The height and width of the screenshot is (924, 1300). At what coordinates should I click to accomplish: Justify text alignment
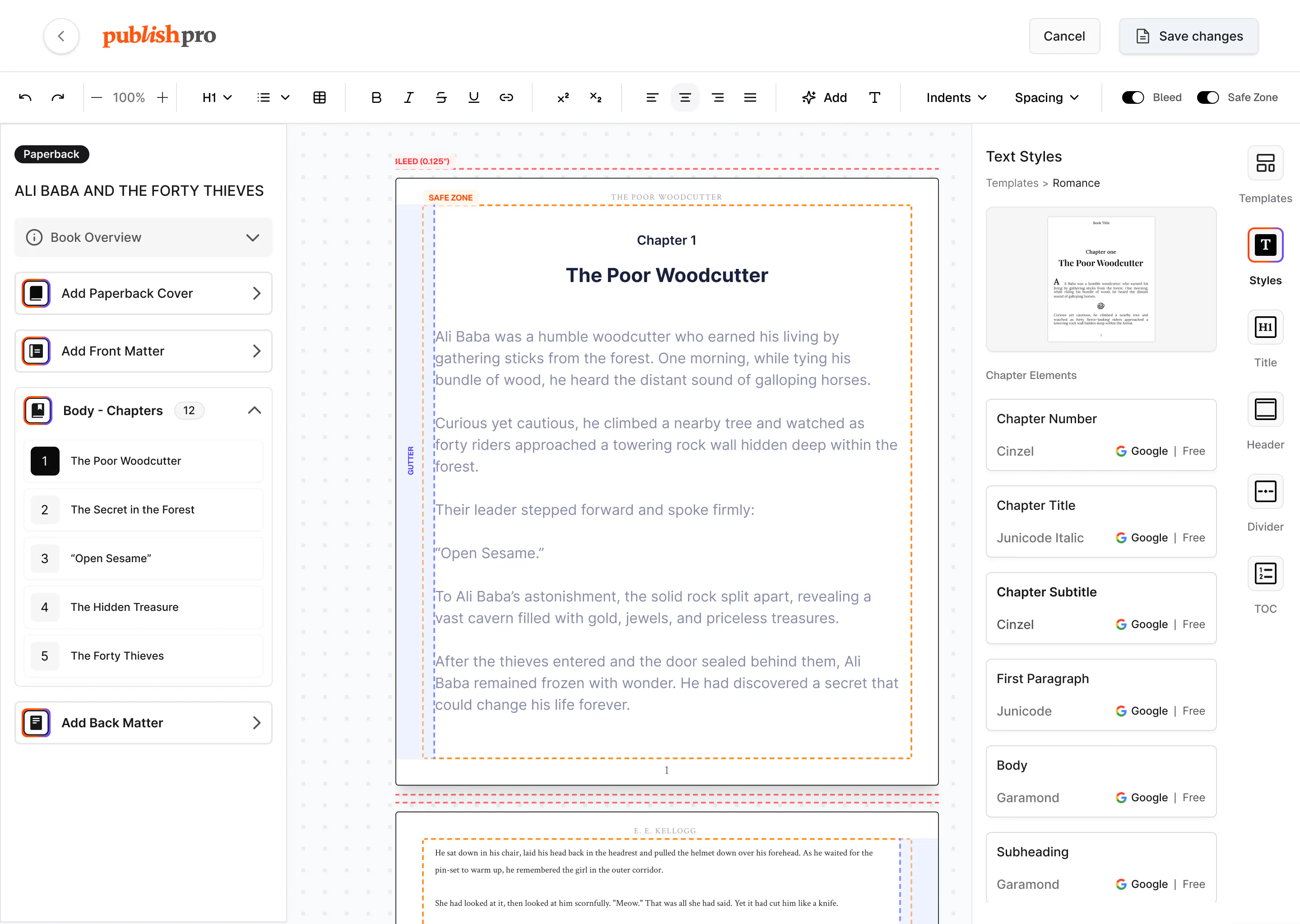tap(750, 97)
